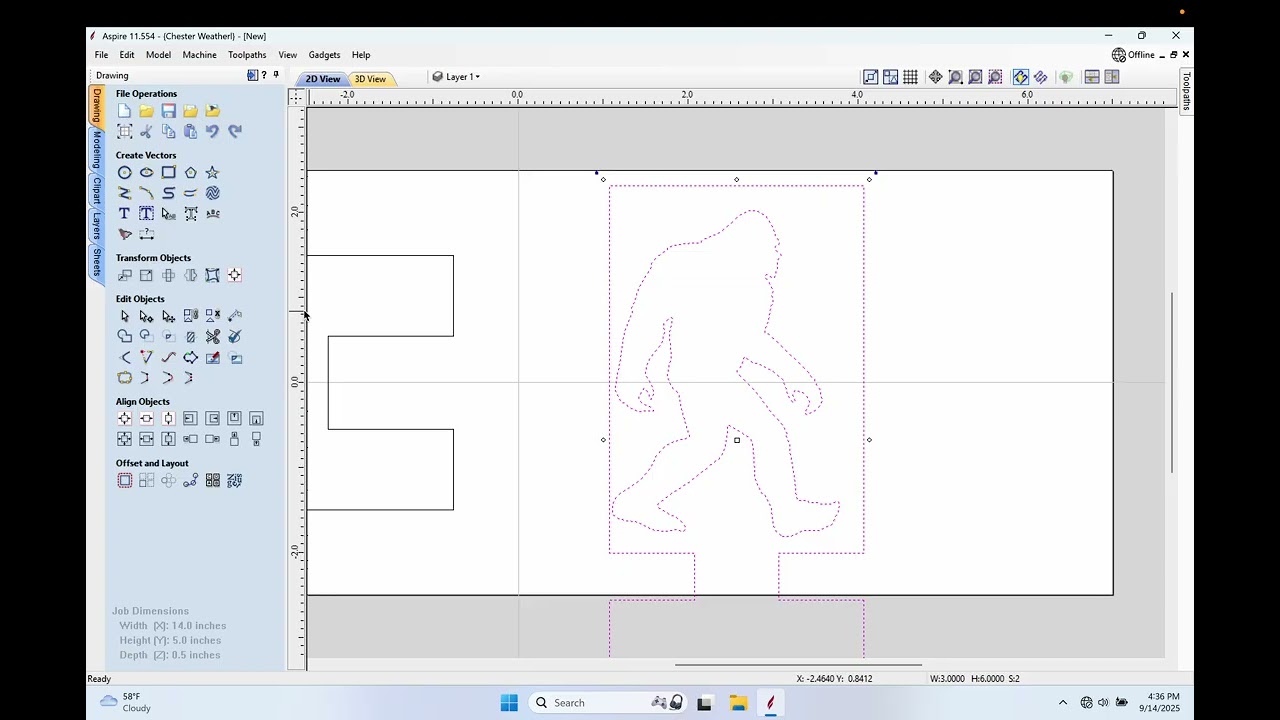Click the Undo icon
1280x720 pixels.
coord(212,131)
